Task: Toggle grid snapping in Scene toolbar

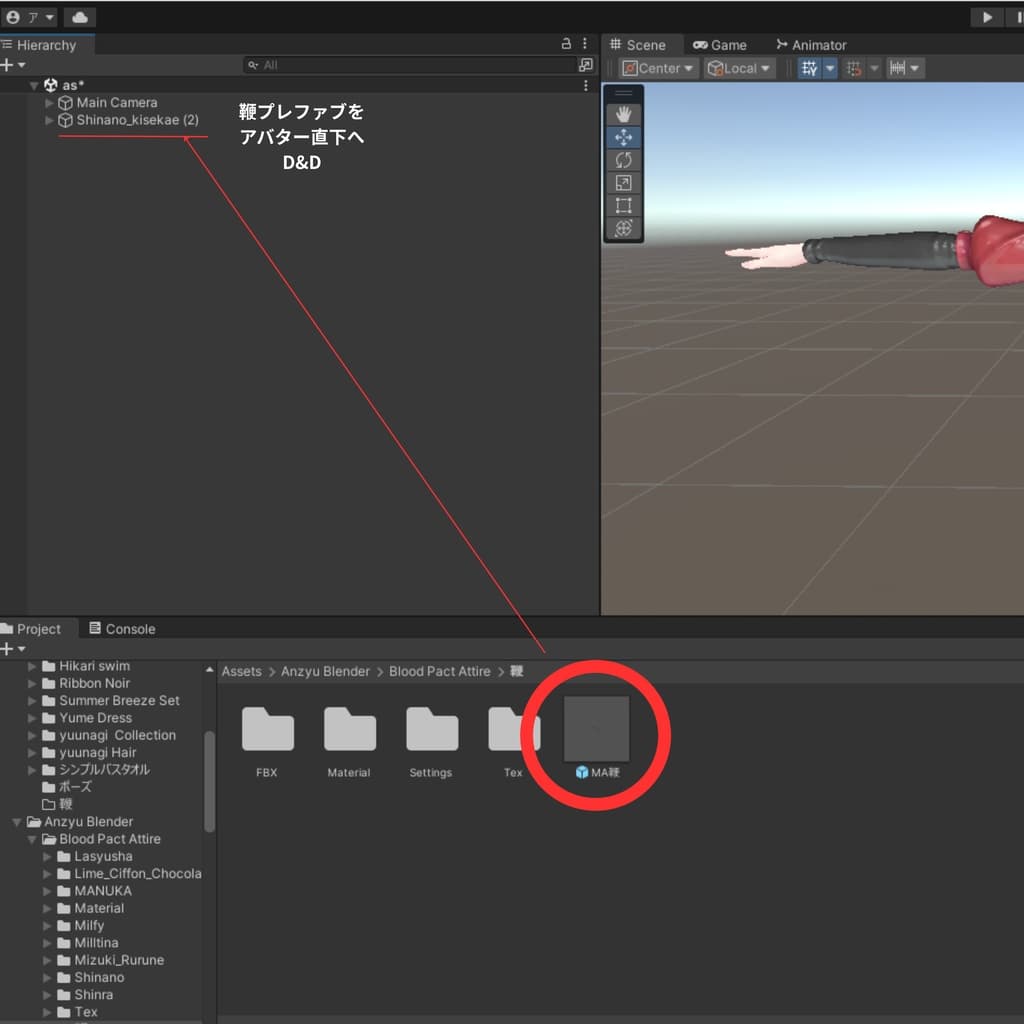Action: (x=854, y=68)
